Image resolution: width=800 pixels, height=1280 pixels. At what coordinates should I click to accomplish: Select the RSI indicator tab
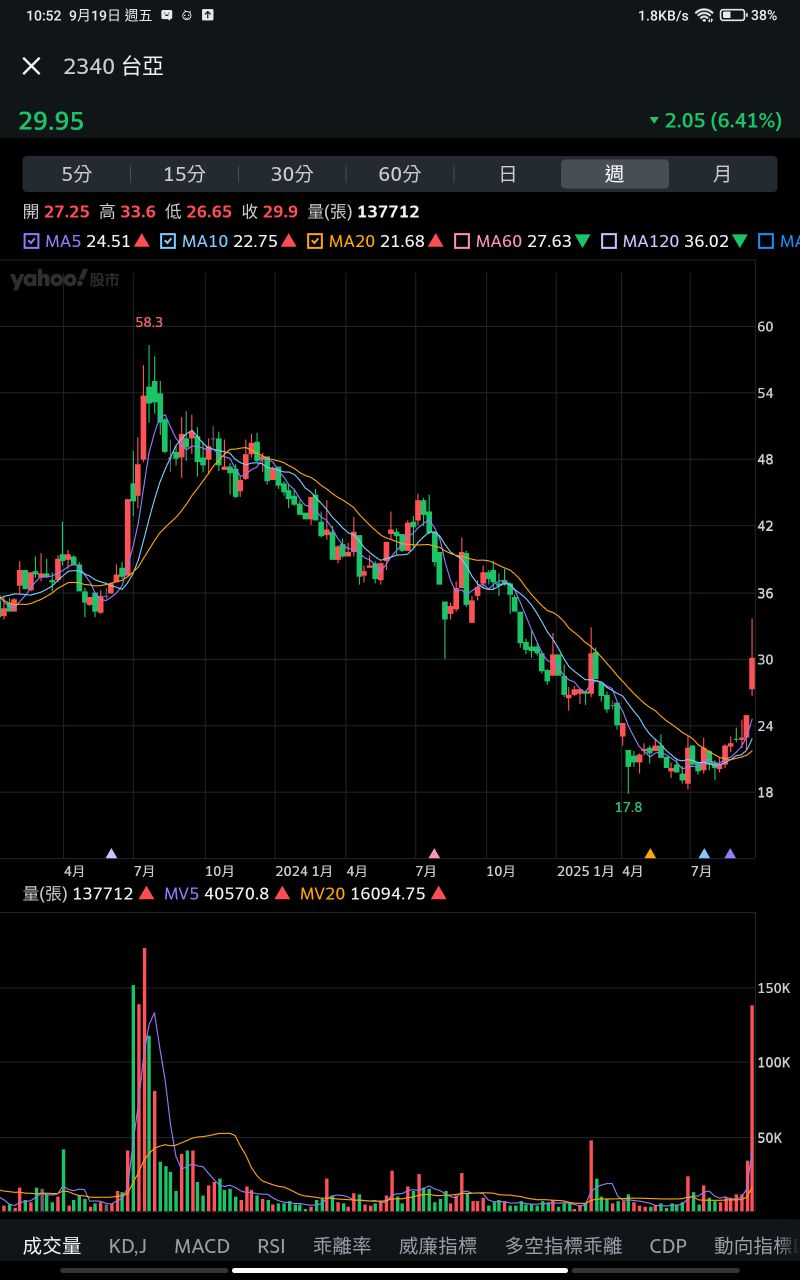271,1246
